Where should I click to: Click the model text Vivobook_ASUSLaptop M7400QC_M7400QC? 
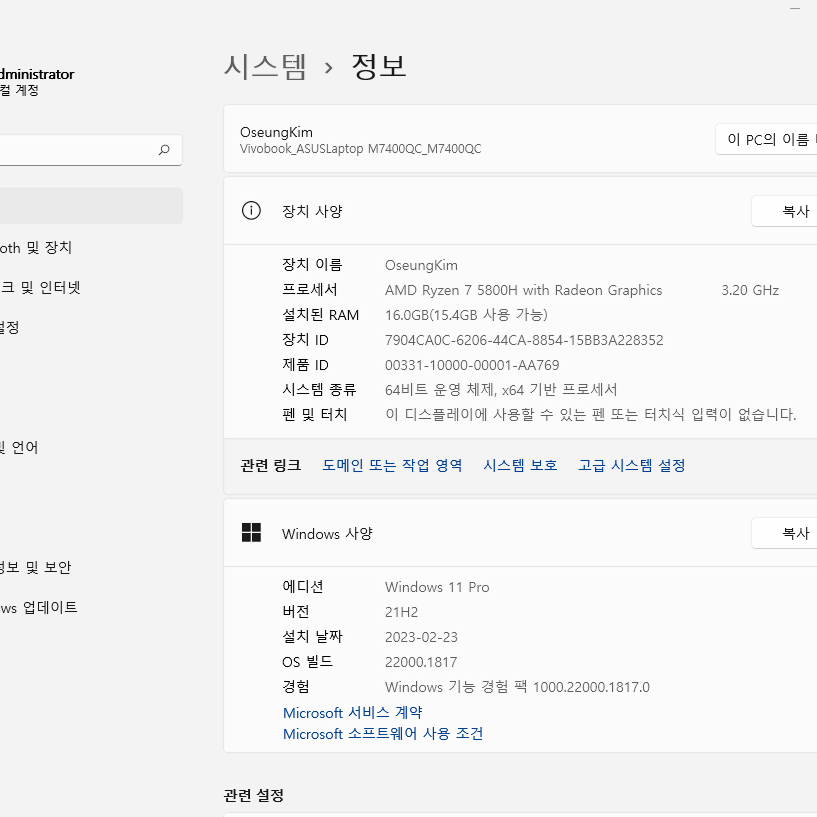coord(360,148)
